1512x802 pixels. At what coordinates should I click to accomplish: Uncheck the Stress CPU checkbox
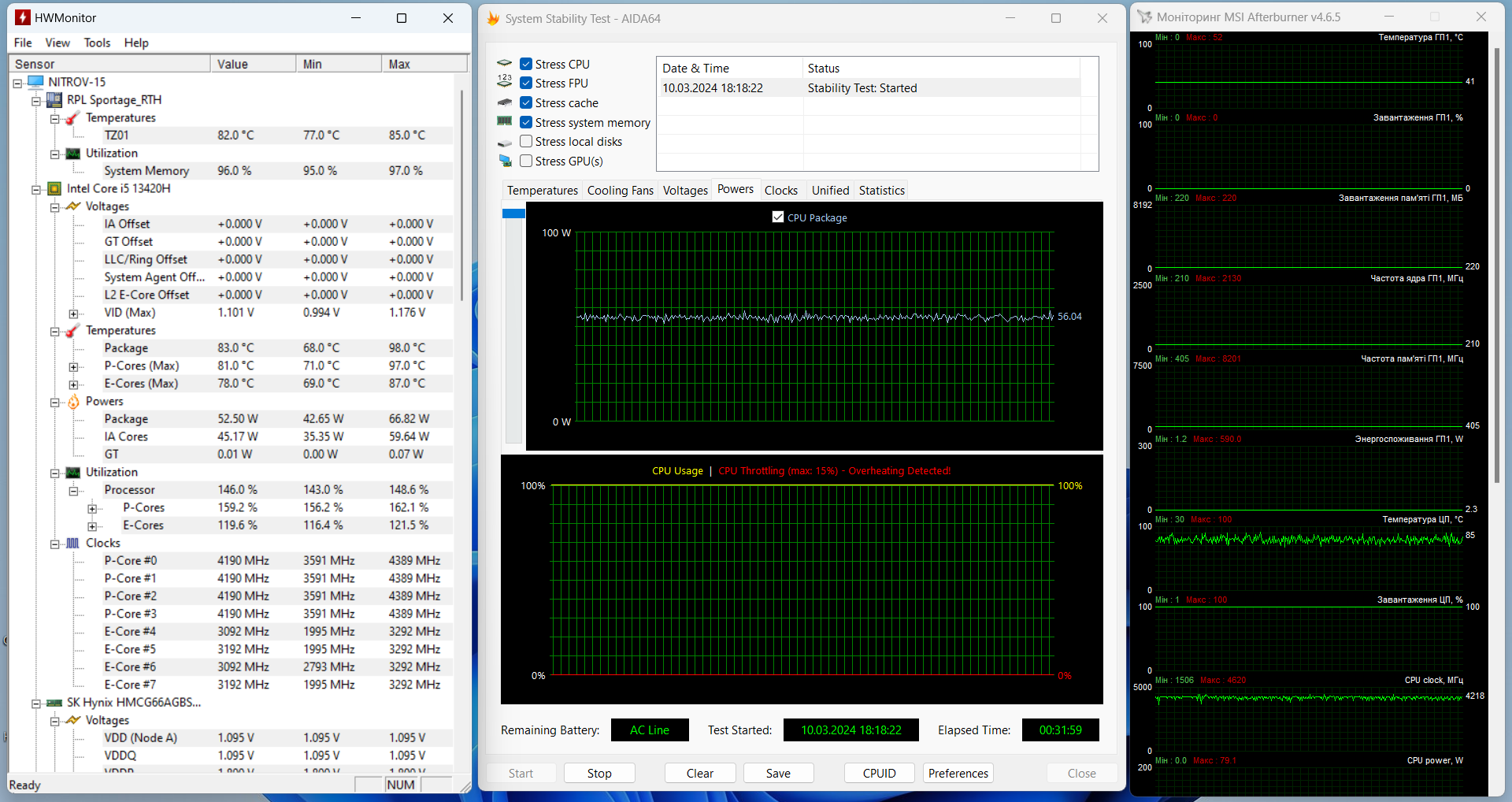(526, 65)
